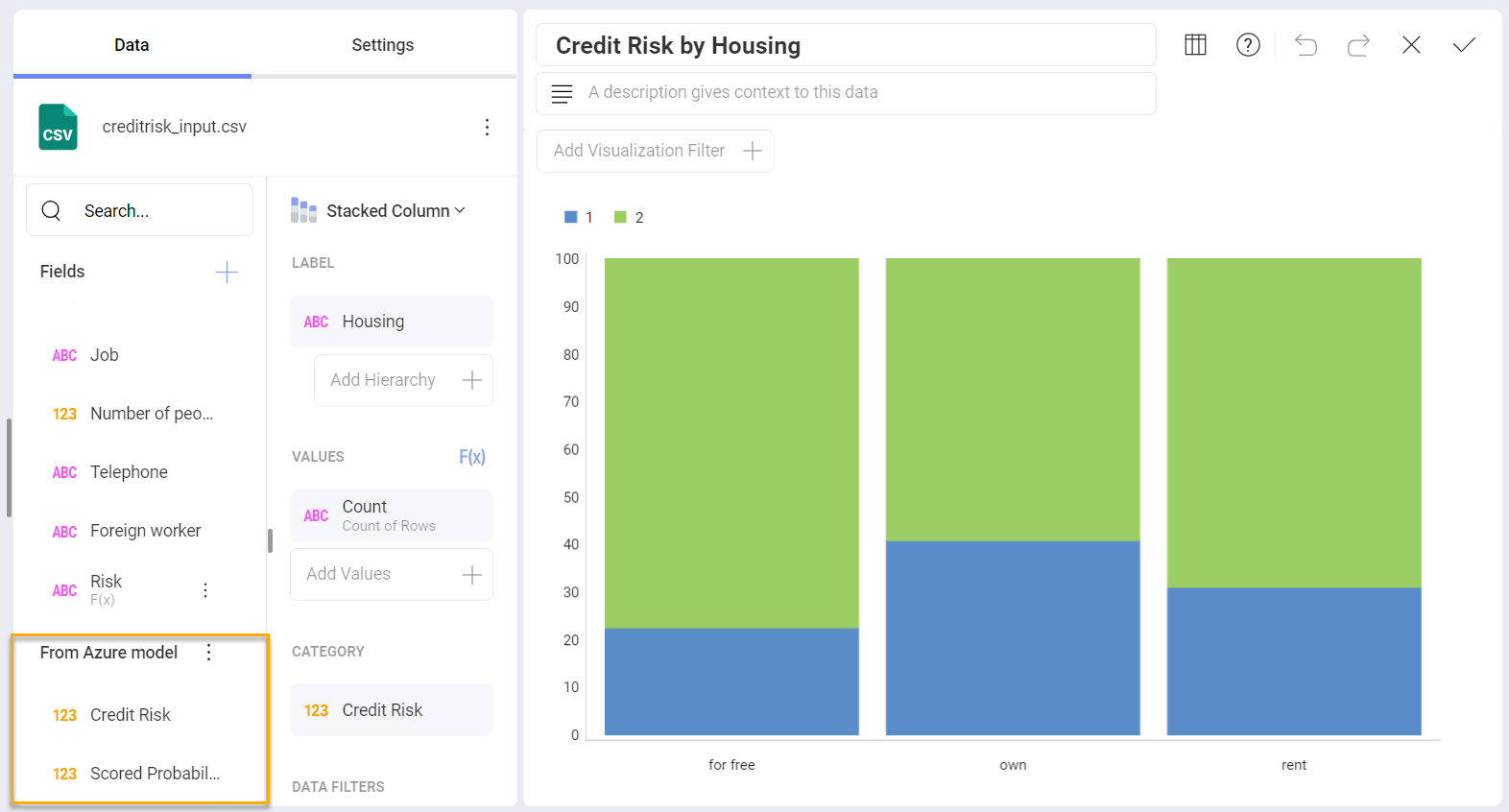Image resolution: width=1509 pixels, height=812 pixels.
Task: Edit the Credit Risk by Housing title
Action: click(x=846, y=45)
